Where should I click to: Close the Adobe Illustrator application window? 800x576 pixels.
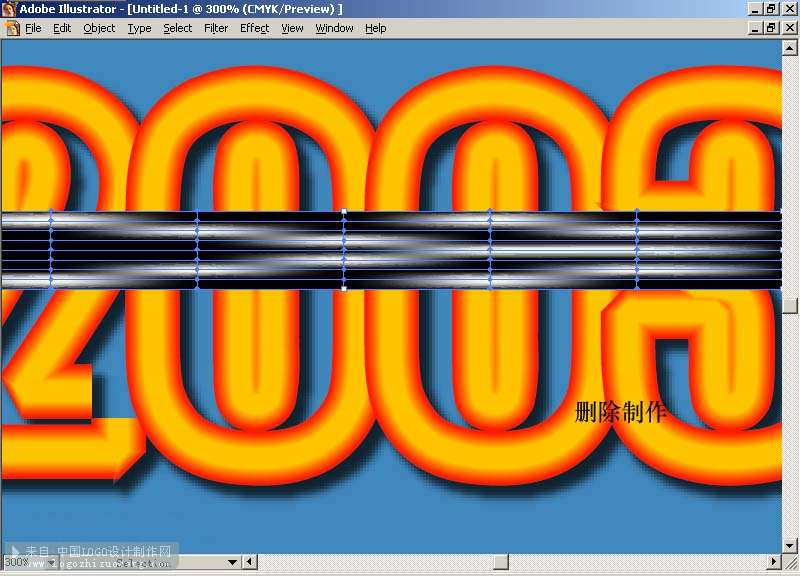[790, 9]
